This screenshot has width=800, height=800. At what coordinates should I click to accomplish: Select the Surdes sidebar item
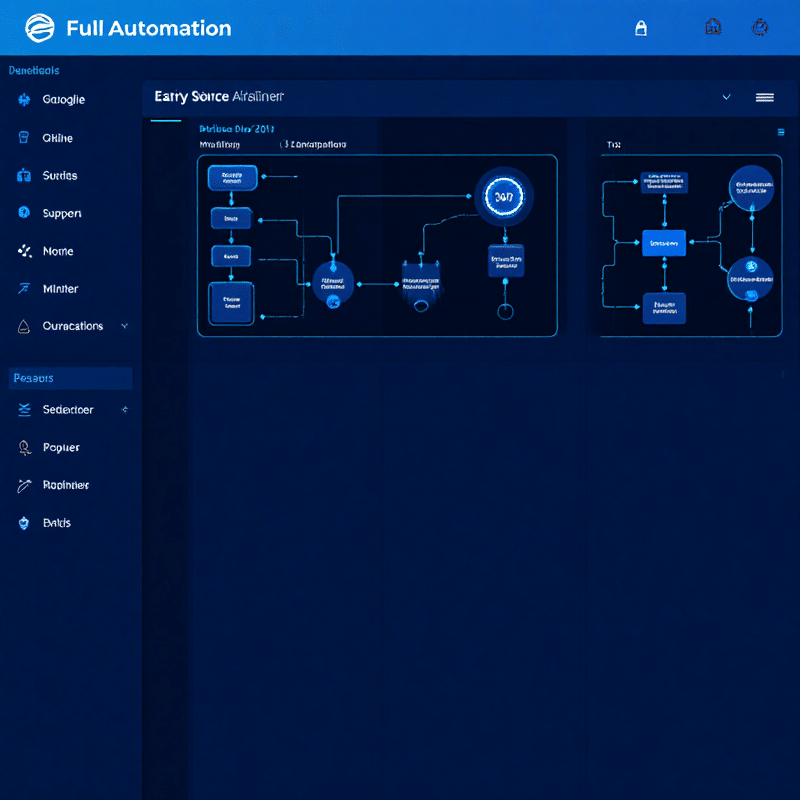click(60, 176)
